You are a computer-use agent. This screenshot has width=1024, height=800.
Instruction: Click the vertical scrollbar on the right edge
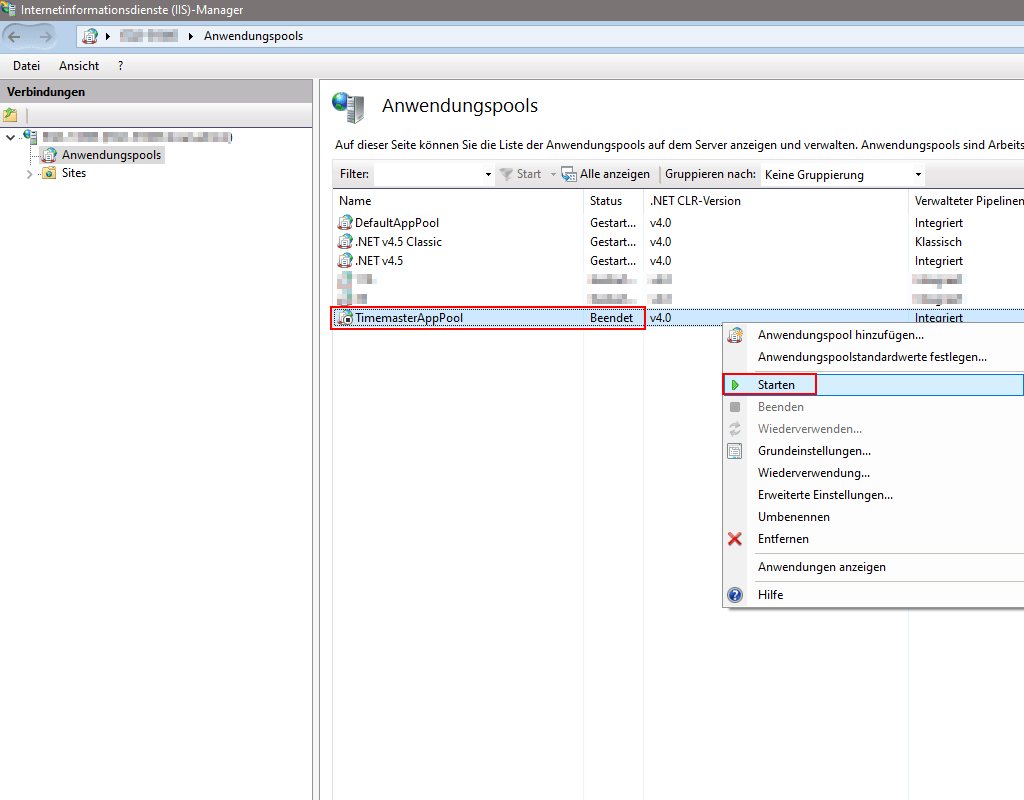click(1018, 400)
